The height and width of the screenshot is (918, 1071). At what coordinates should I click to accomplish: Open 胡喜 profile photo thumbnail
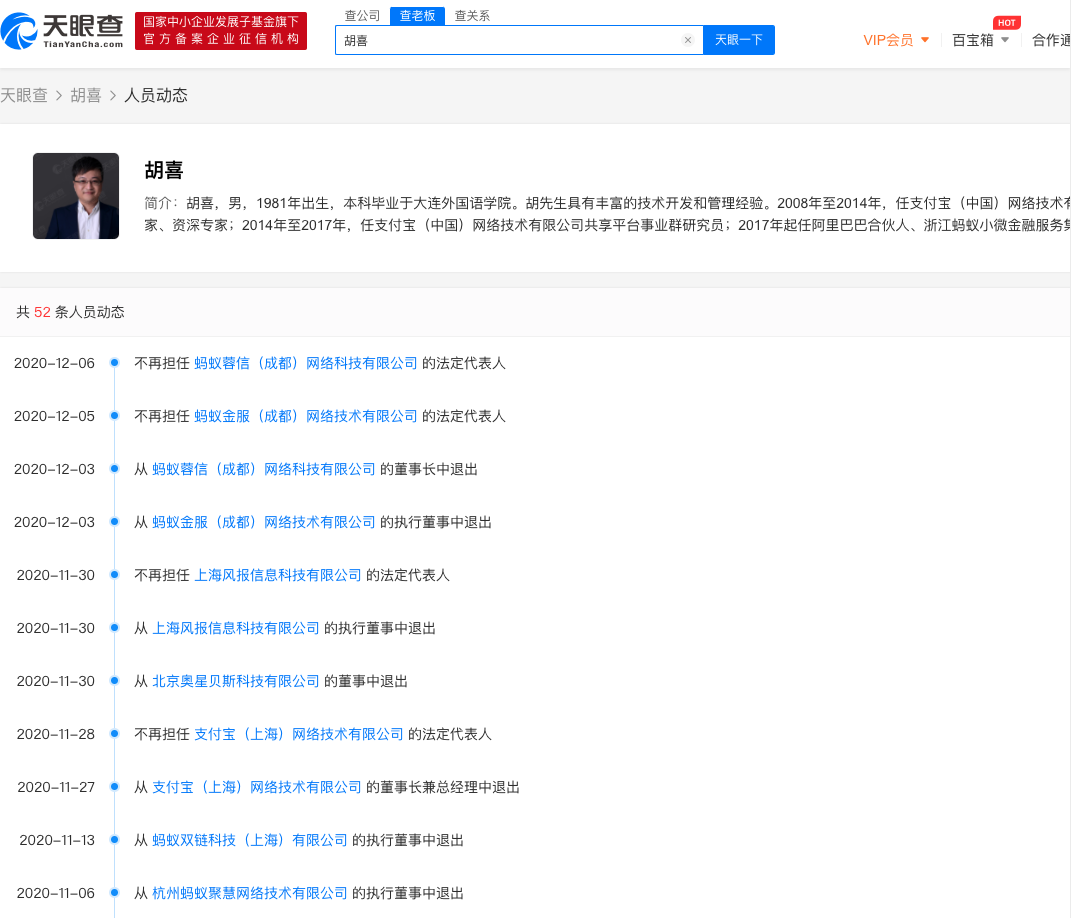[x=76, y=196]
